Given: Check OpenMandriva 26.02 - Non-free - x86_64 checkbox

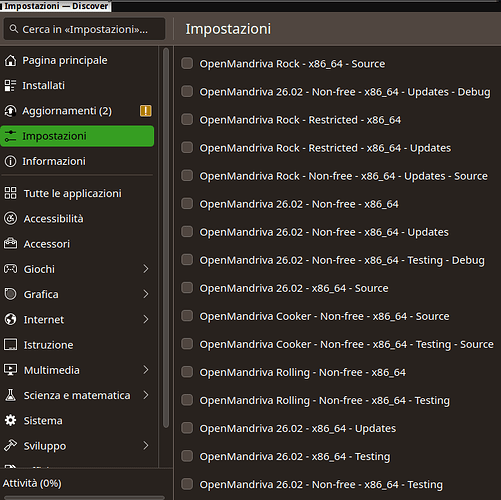Looking at the screenshot, I should point(187,203).
